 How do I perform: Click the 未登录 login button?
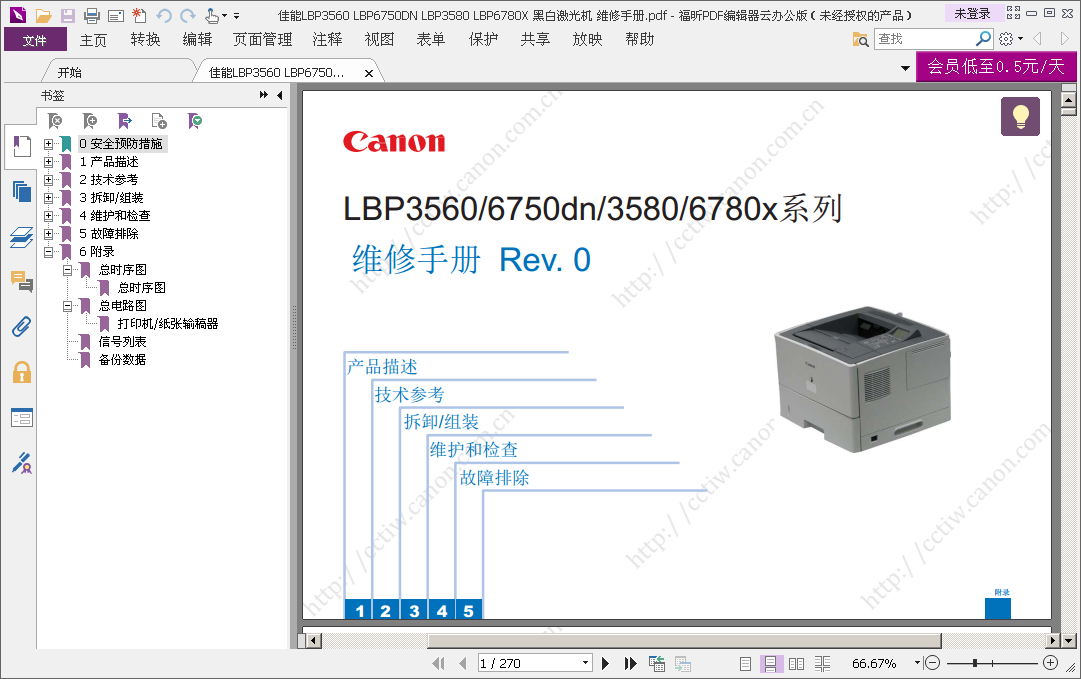coord(972,13)
